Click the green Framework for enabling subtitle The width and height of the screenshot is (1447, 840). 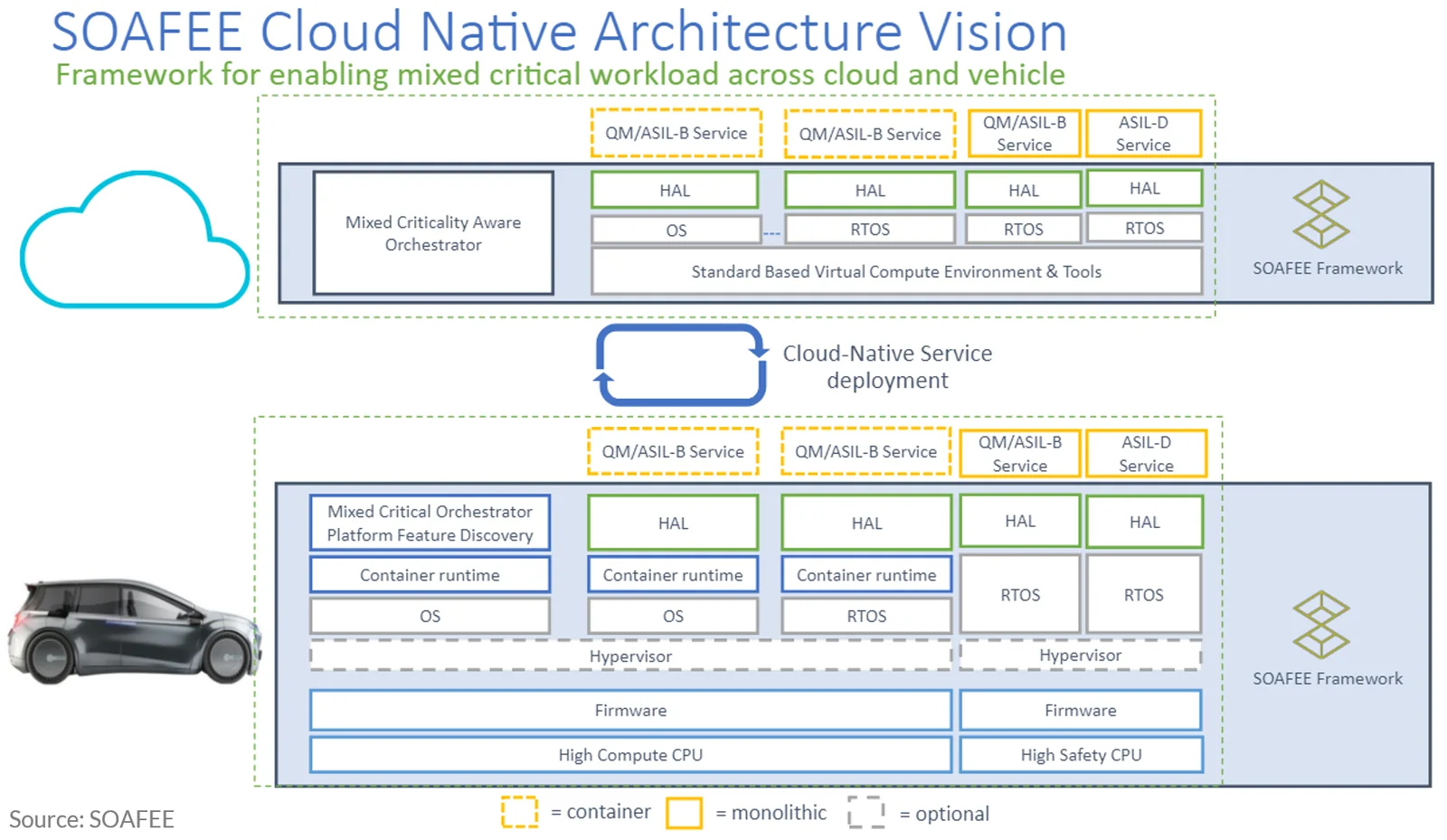coord(560,74)
